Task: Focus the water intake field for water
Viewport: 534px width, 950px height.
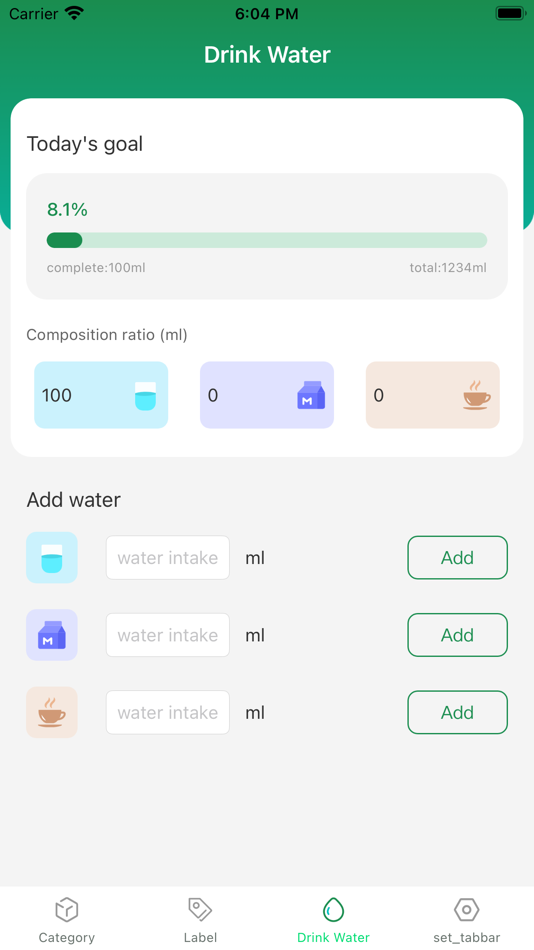Action: coord(168,557)
